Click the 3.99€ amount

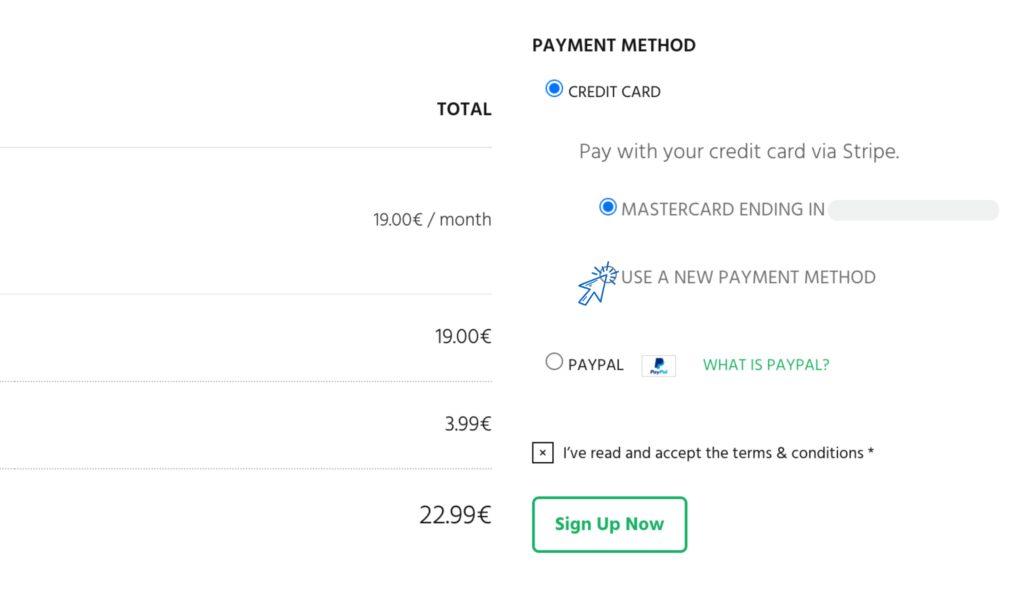[x=468, y=424]
